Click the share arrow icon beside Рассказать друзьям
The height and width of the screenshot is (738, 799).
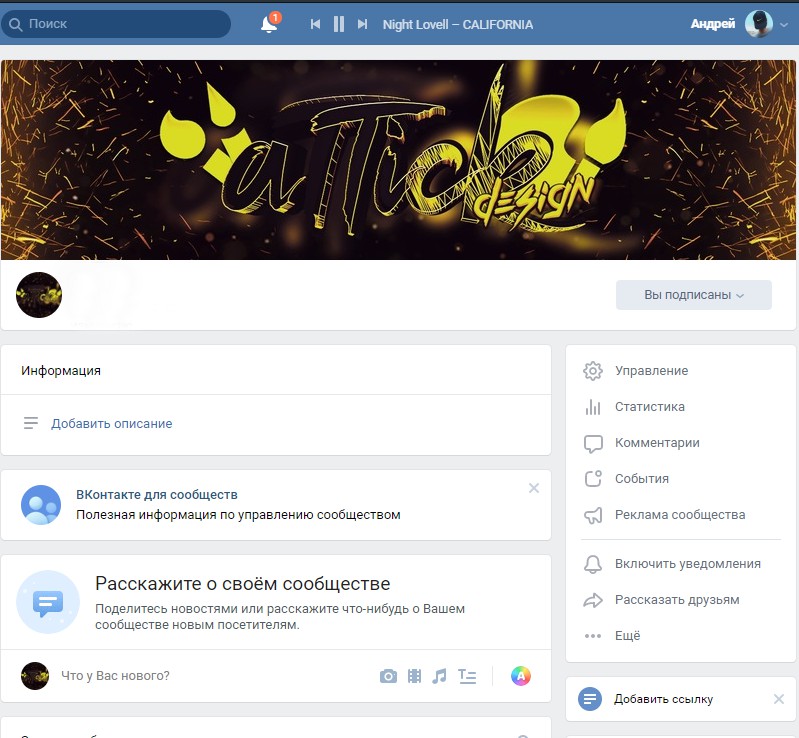coord(593,600)
